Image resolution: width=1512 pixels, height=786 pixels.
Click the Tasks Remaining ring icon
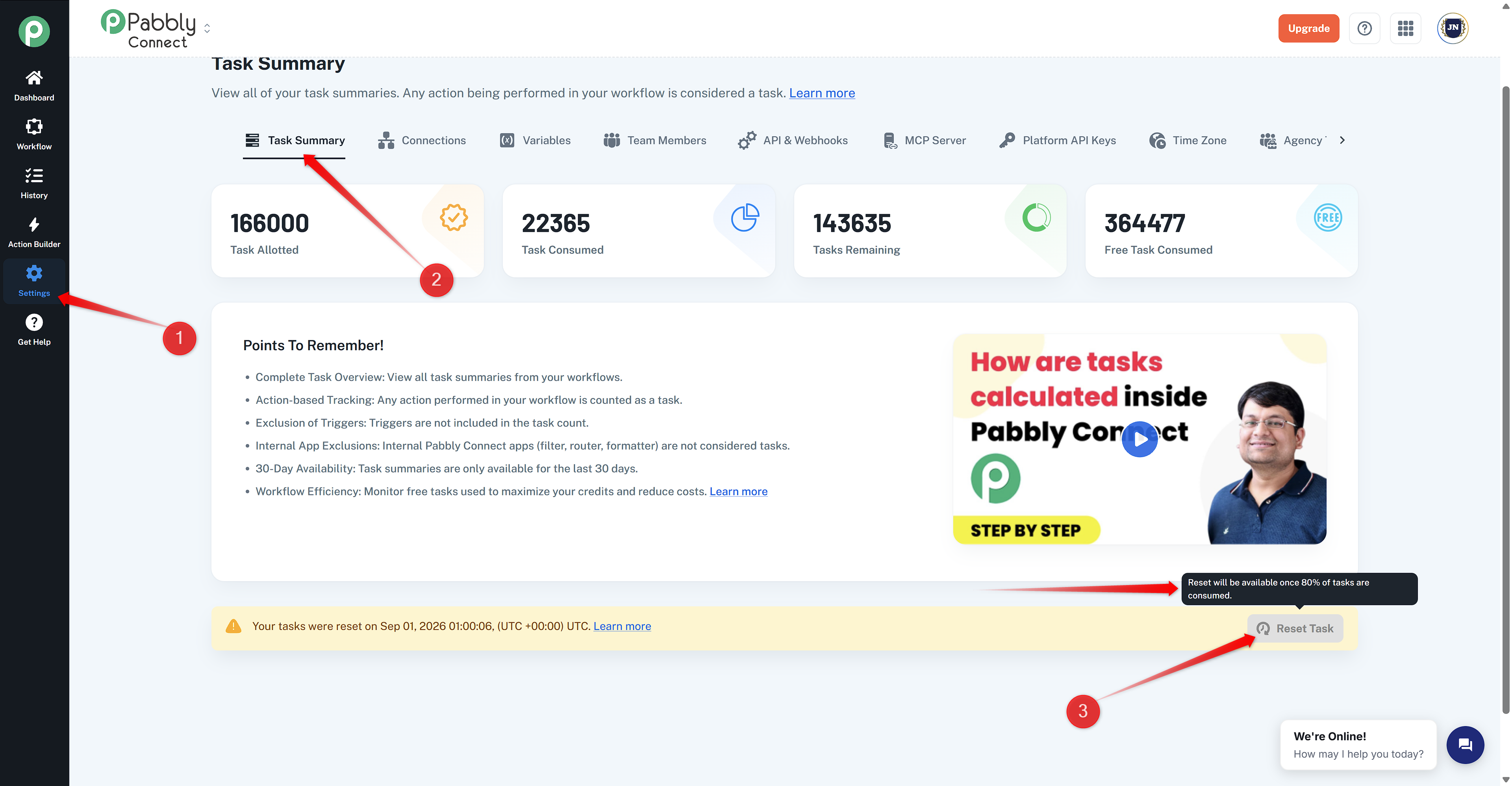[x=1037, y=217]
